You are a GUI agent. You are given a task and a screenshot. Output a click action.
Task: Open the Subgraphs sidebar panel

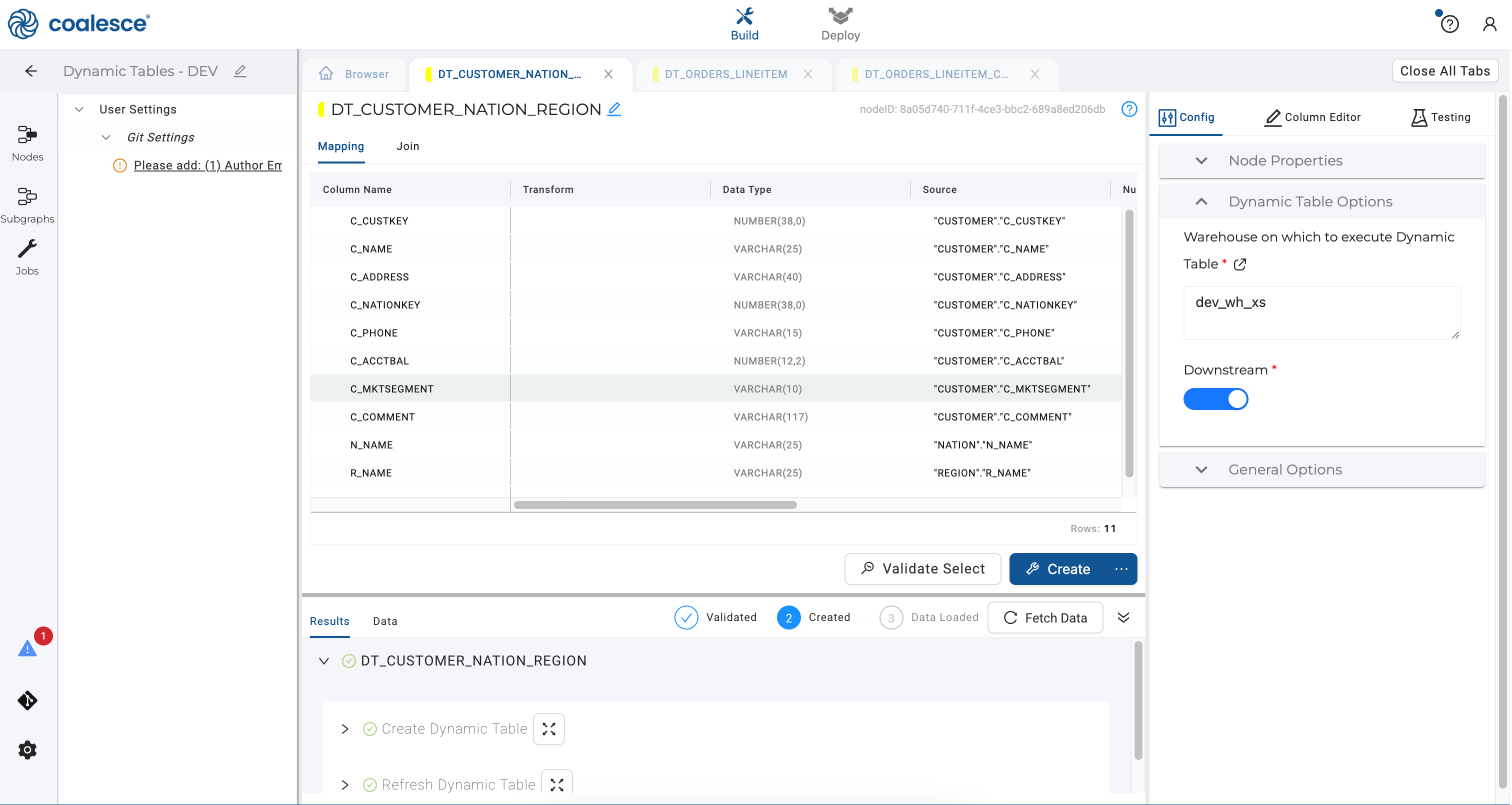(27, 204)
